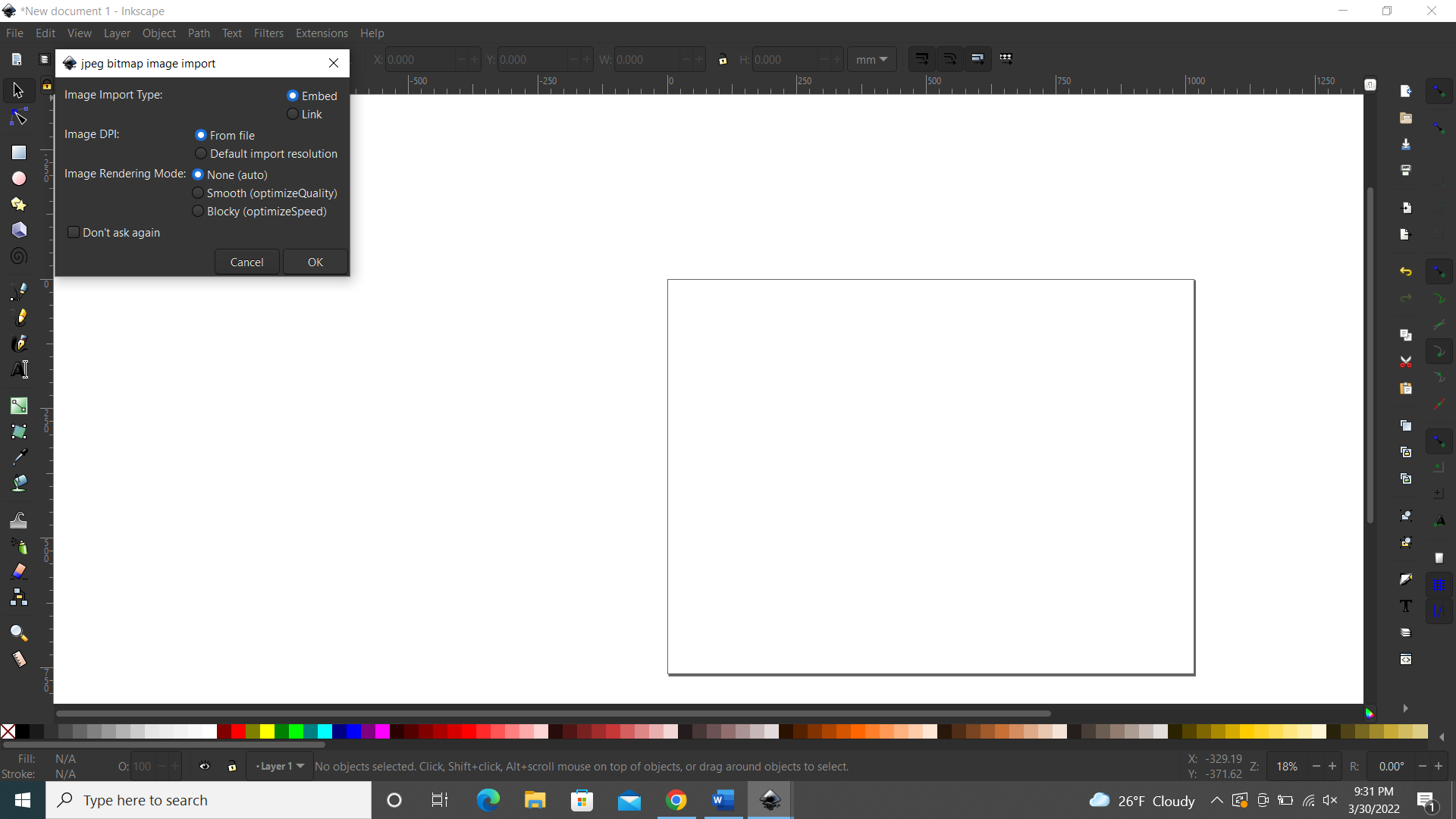Open the Path menu
Image resolution: width=1456 pixels, height=819 pixels.
tap(199, 33)
